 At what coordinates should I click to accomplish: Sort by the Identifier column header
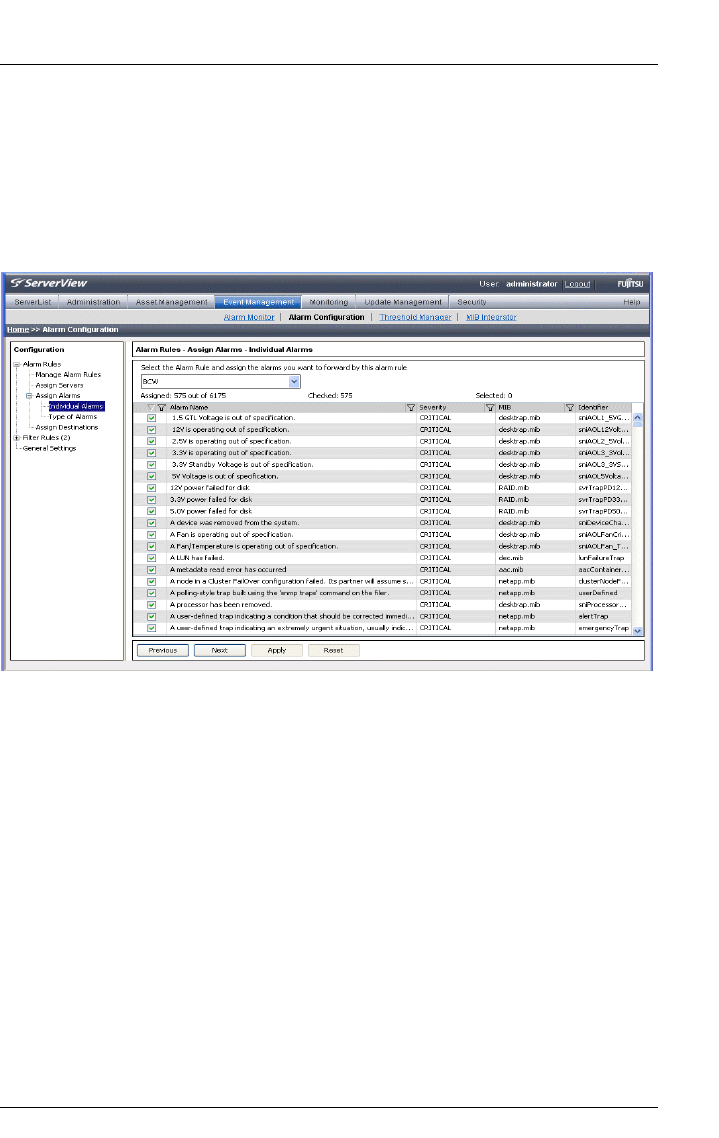[593, 408]
